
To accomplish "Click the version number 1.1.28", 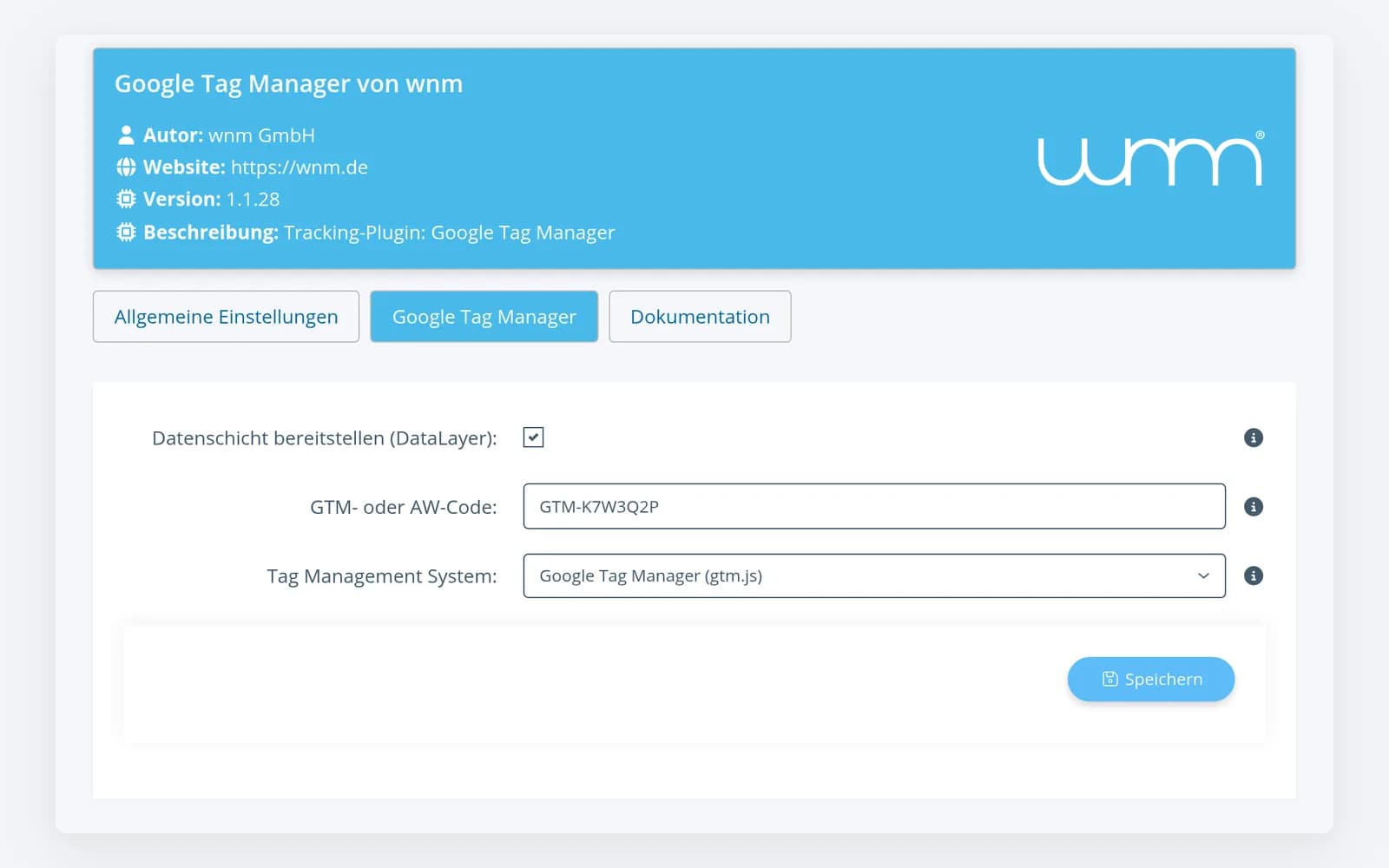I will tap(253, 199).
